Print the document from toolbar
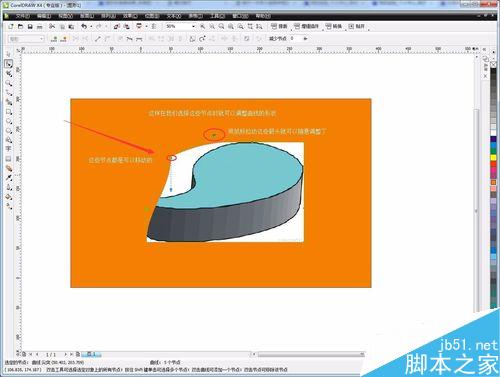 (40, 26)
